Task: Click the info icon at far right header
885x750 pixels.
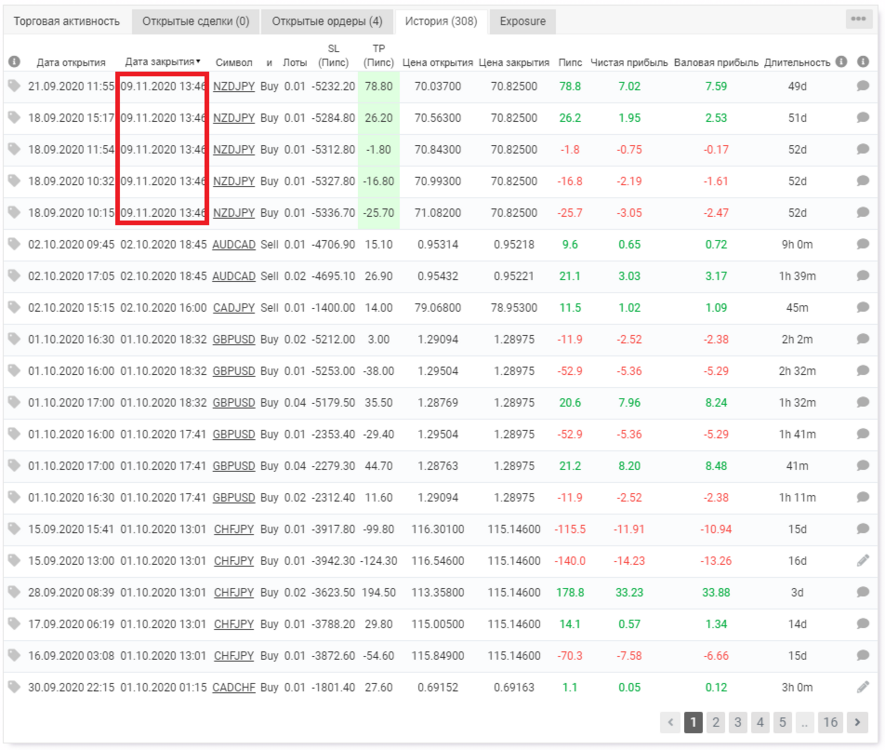Action: tap(863, 62)
